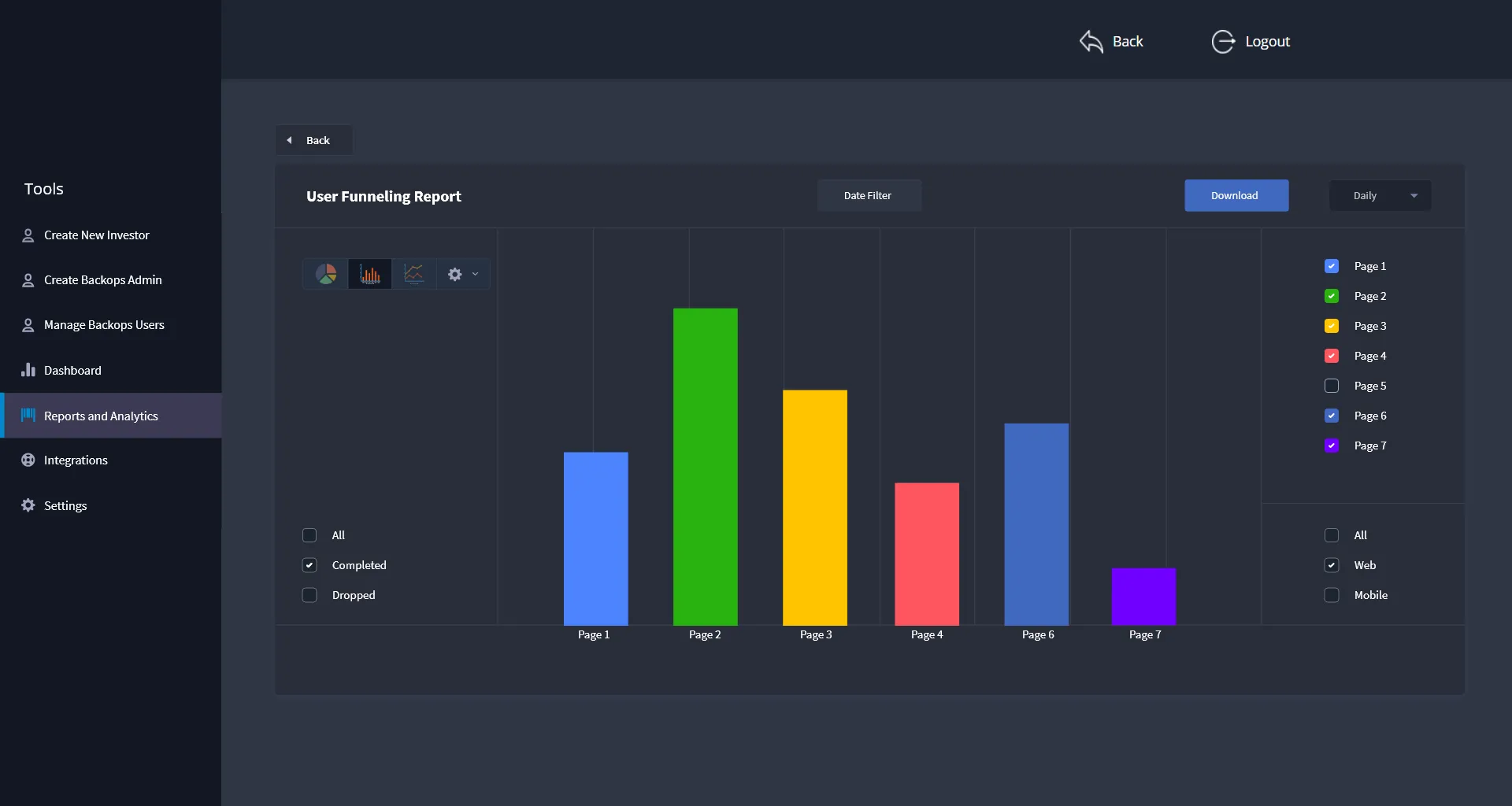The width and height of the screenshot is (1512, 806).
Task: Click the Back arrow icon in top header
Action: [x=1091, y=42]
